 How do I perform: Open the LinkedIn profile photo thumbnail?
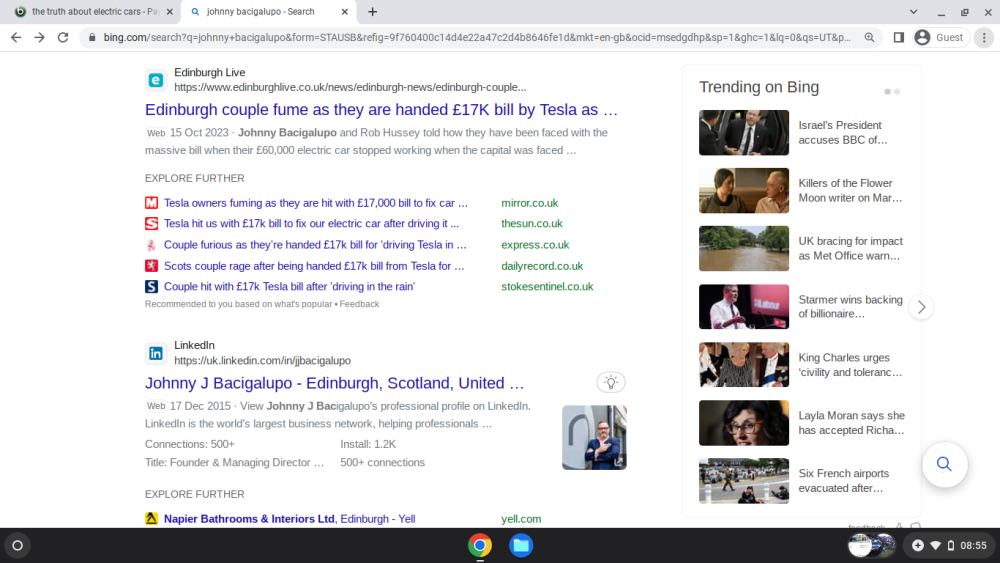pyautogui.click(x=594, y=437)
